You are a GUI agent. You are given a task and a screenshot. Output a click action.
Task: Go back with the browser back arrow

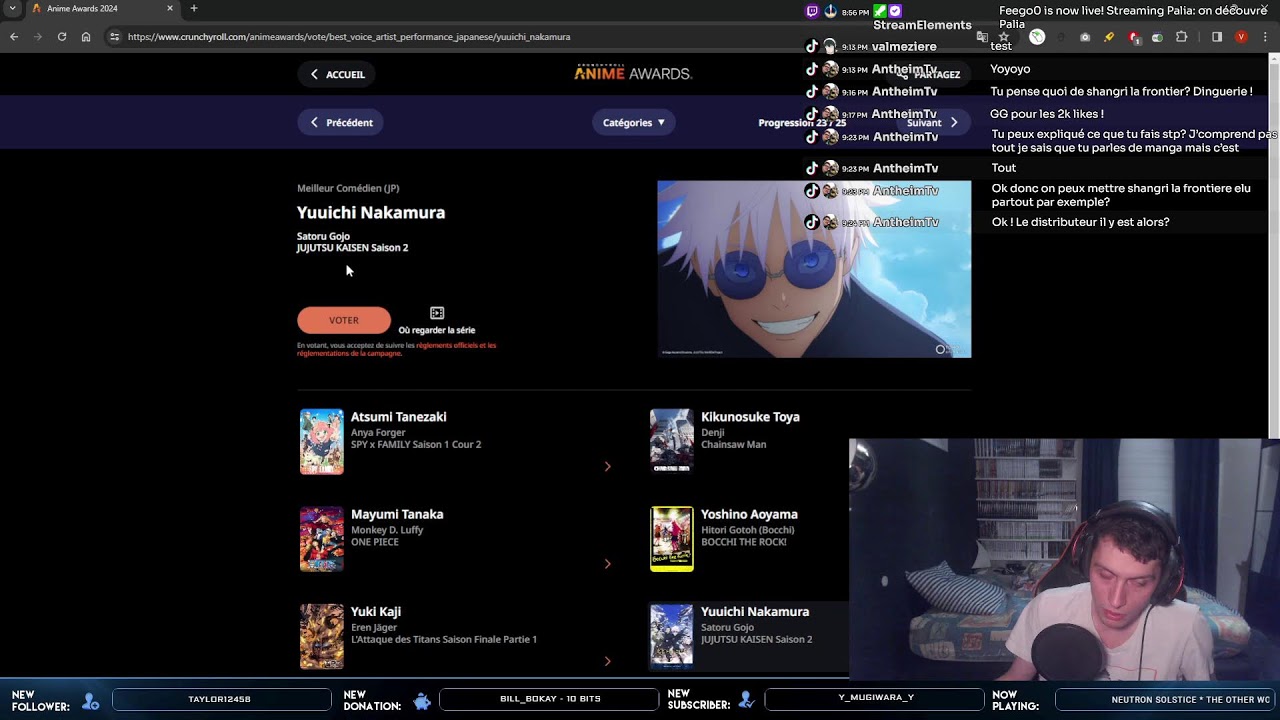coord(14,37)
